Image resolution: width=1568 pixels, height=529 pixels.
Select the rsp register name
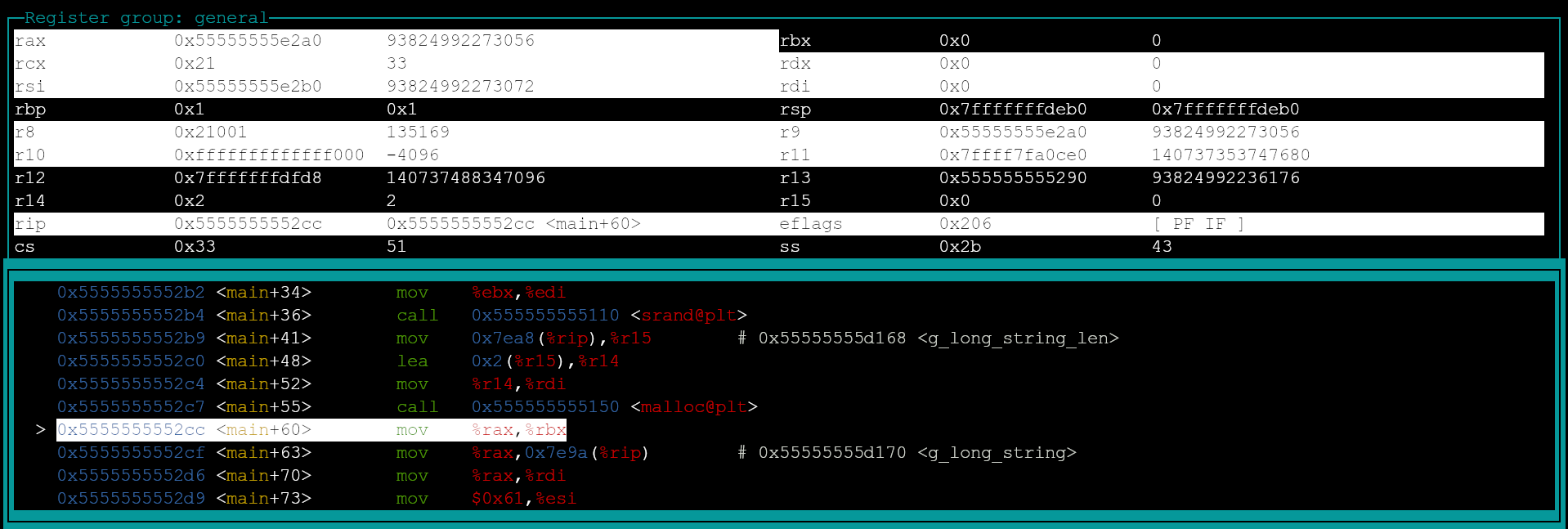pos(795,110)
